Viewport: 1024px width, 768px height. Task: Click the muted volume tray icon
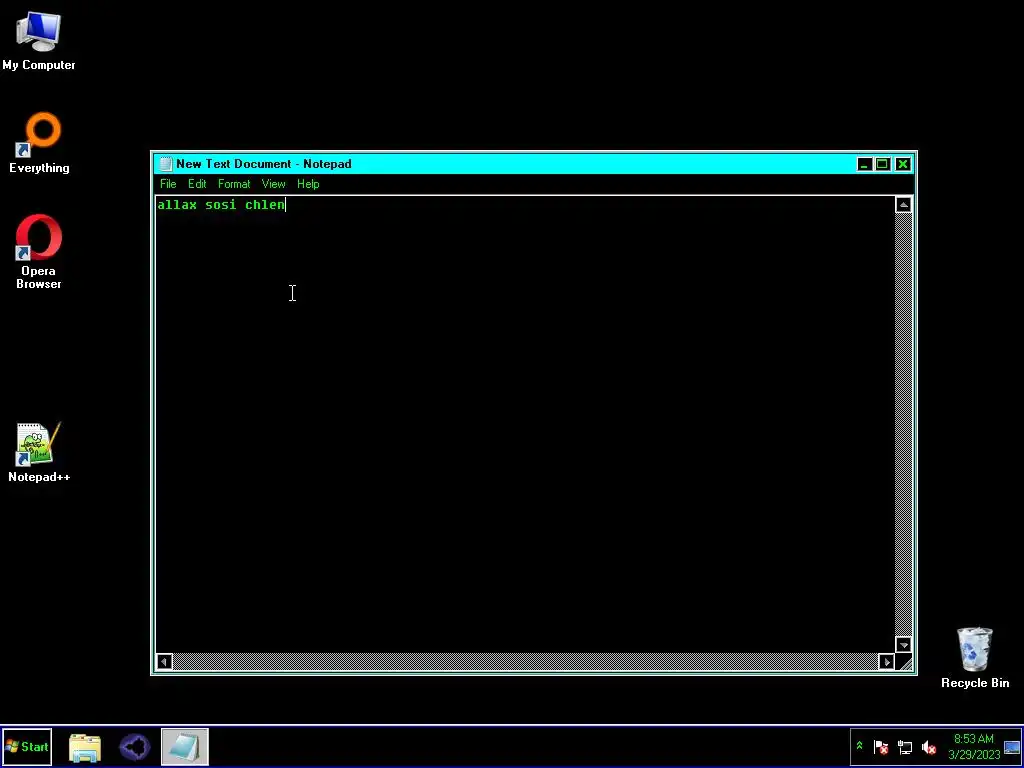[928, 746]
